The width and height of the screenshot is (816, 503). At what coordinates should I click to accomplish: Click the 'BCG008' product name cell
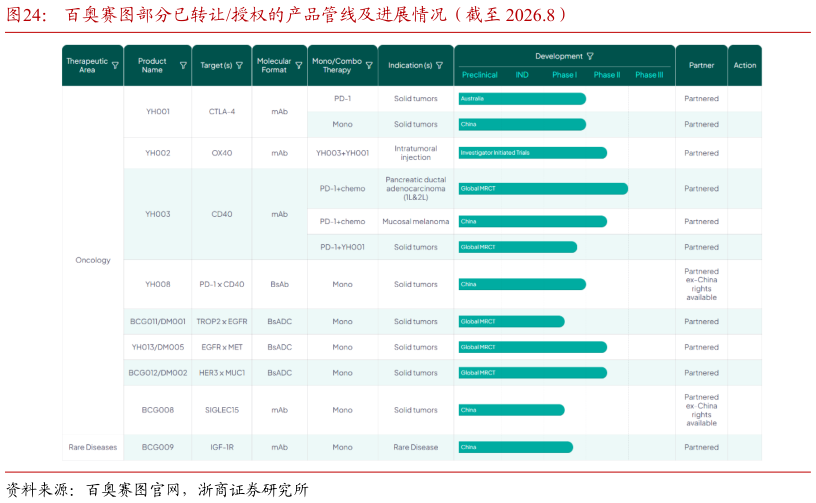click(x=158, y=410)
